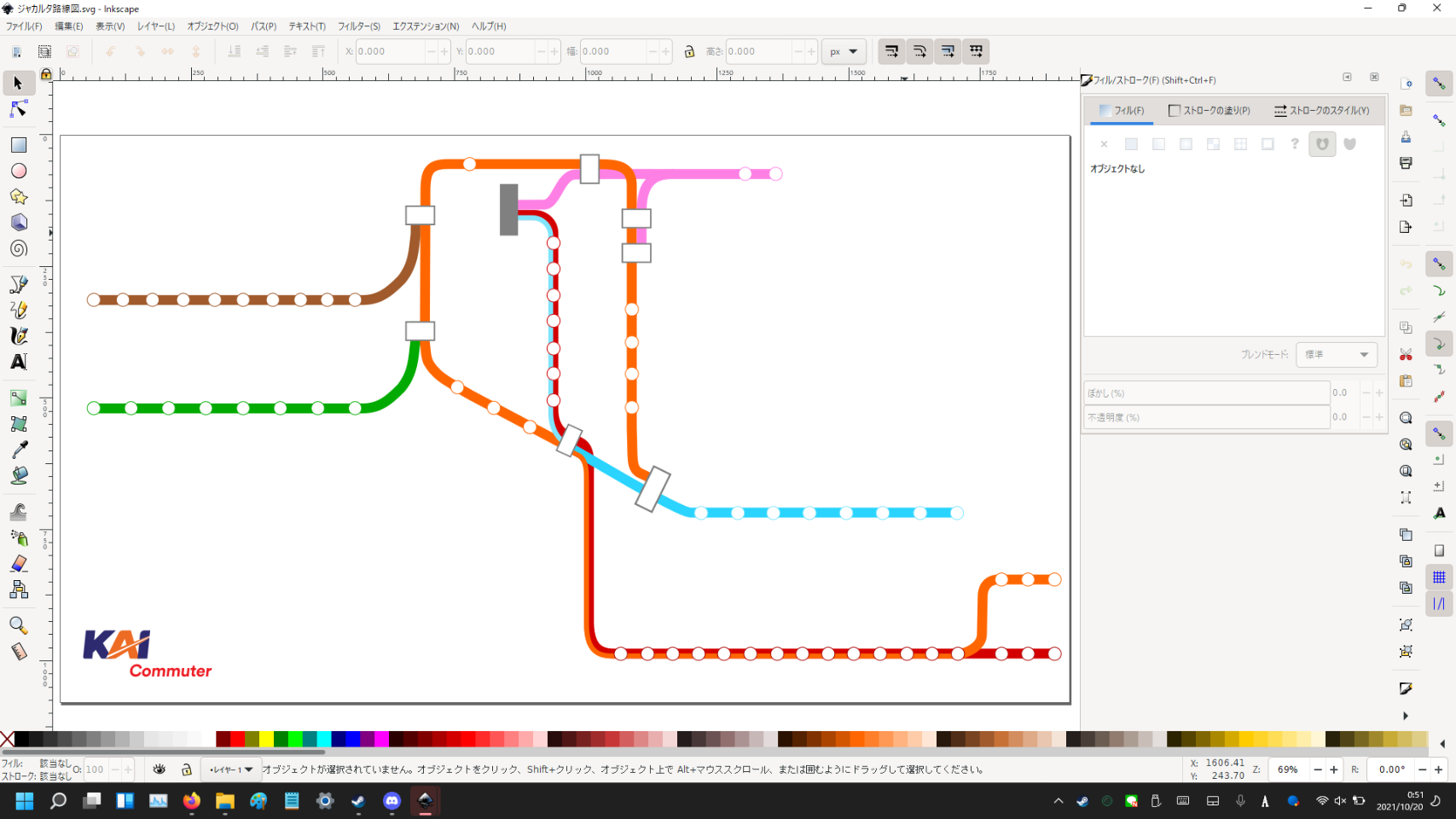Select the Color picker dropper tool
This screenshot has height=819, width=1456.
point(18,450)
